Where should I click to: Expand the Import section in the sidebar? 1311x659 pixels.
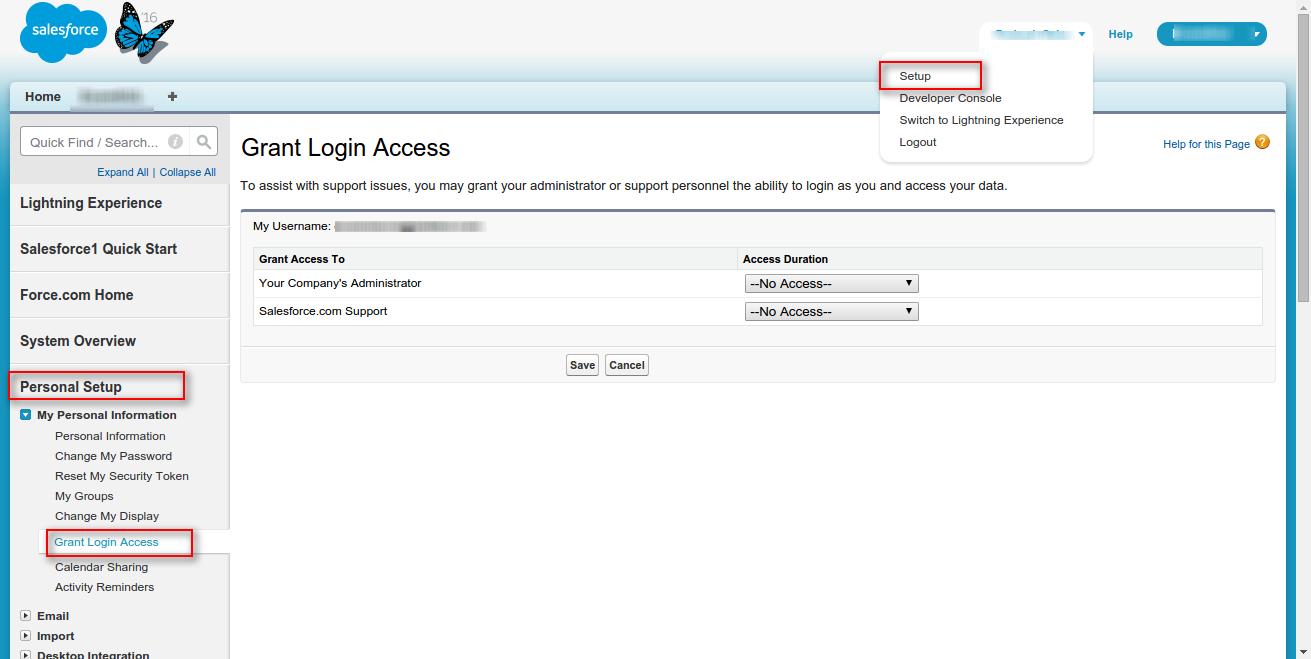pos(26,636)
